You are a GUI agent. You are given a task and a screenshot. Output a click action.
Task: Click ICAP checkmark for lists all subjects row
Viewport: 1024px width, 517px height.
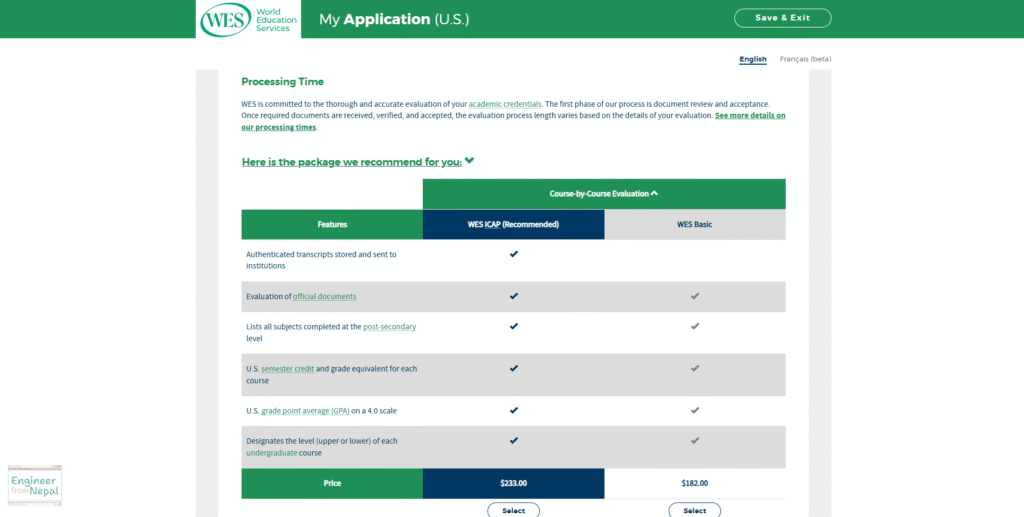tap(514, 326)
